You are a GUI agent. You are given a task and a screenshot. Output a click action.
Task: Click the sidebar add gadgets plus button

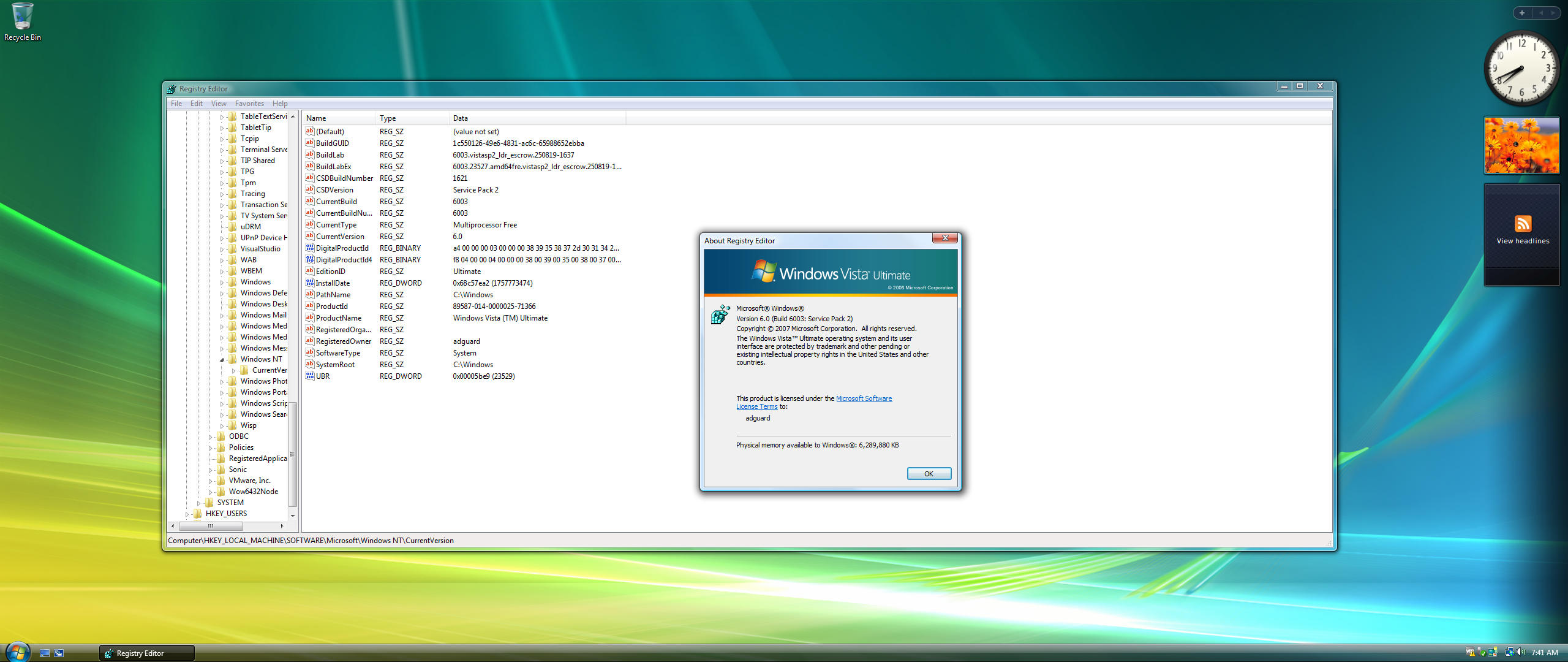pyautogui.click(x=1522, y=13)
